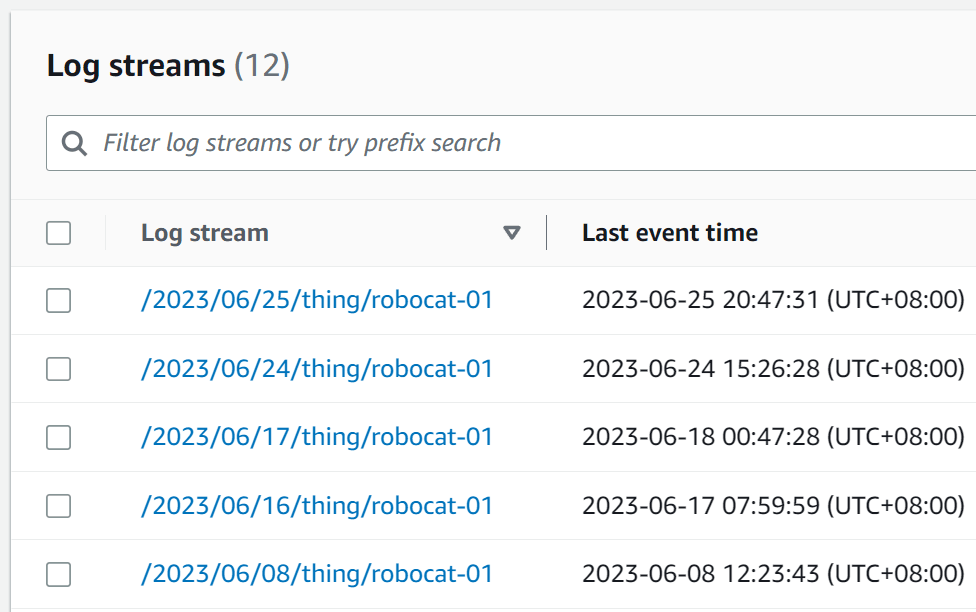Mark the /2023/06/08 stream row checkbox

click(x=59, y=574)
